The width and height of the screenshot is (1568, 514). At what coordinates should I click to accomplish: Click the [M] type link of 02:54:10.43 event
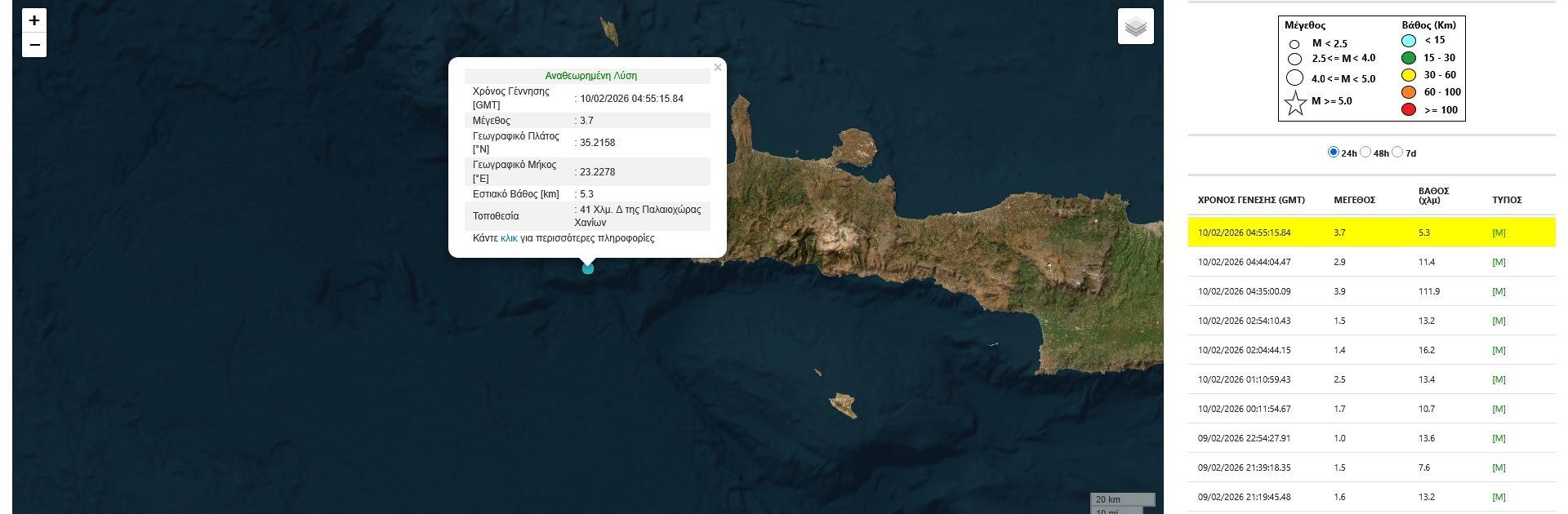[x=1498, y=321]
